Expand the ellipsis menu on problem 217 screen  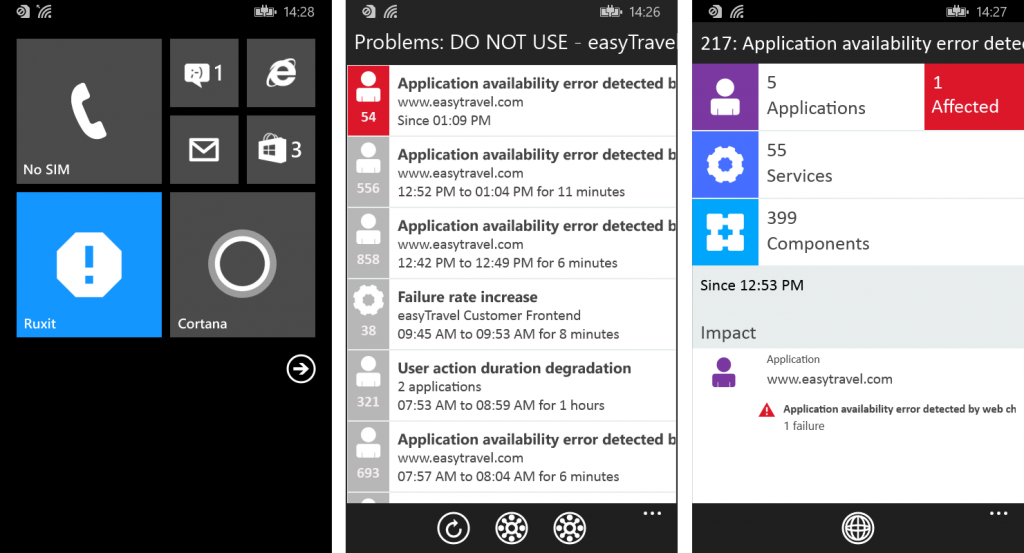click(999, 513)
